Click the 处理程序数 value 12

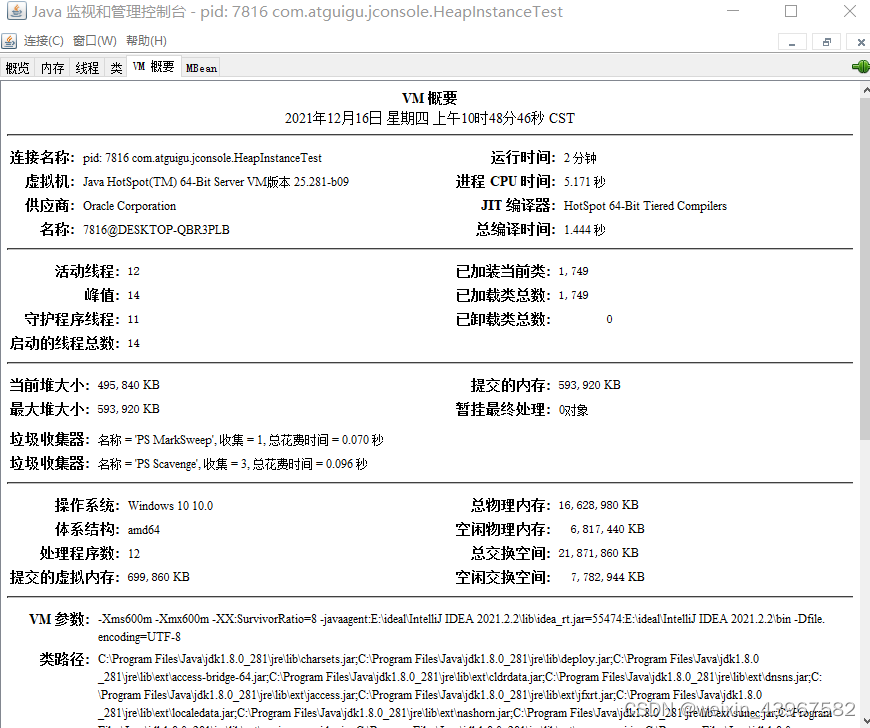pos(134,554)
